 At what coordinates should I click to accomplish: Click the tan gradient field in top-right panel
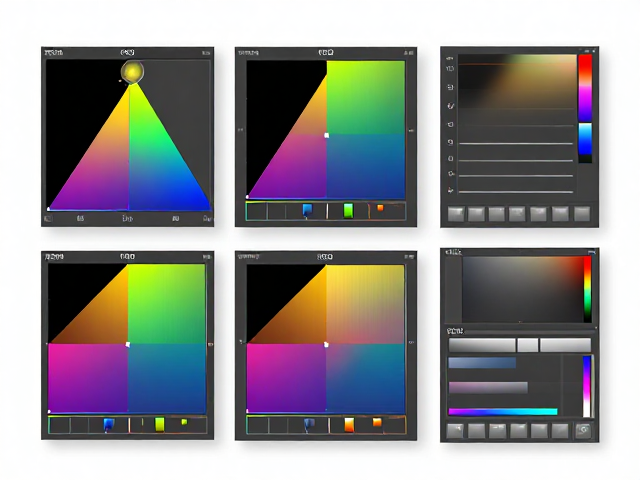[x=517, y=81]
